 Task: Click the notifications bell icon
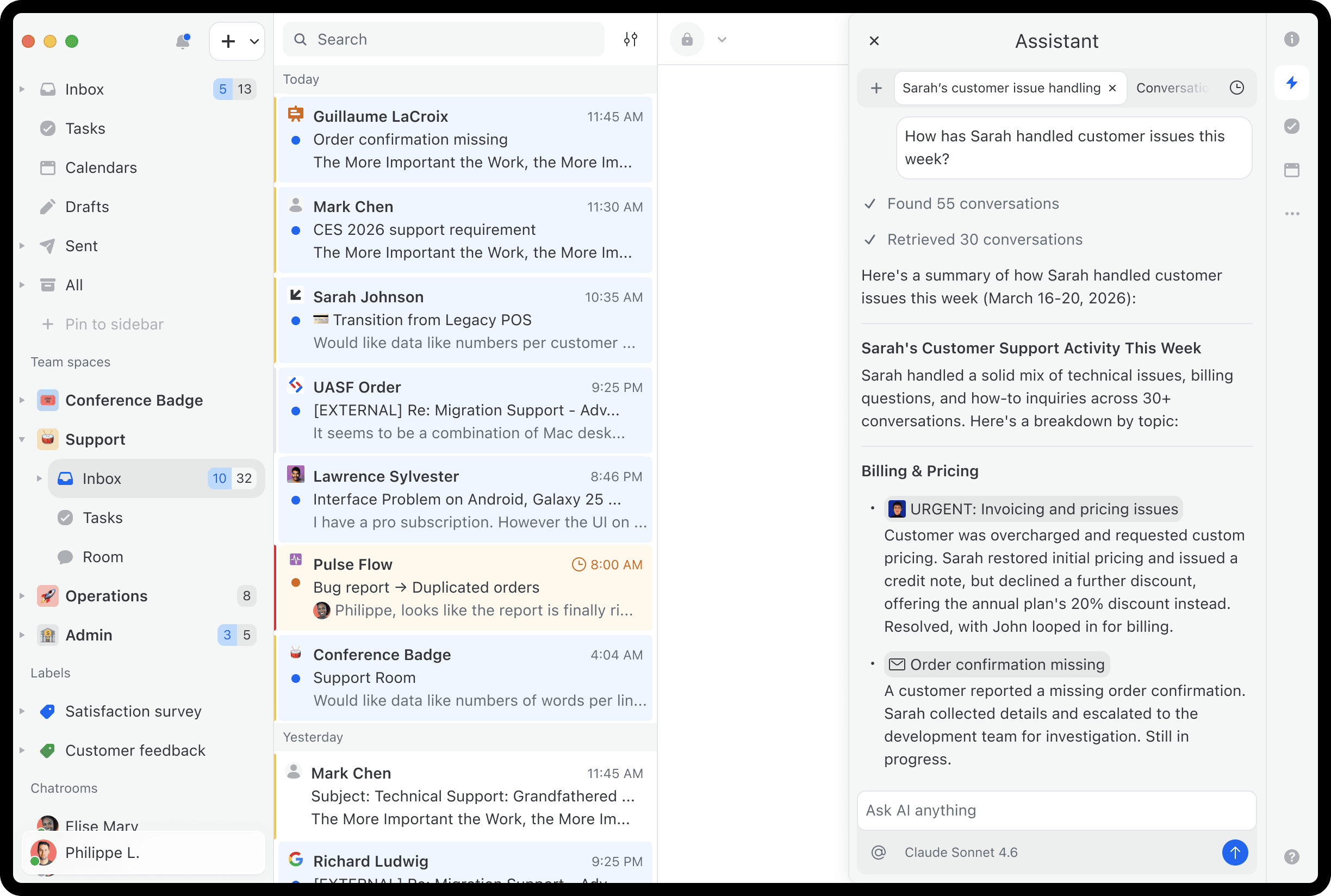click(183, 41)
